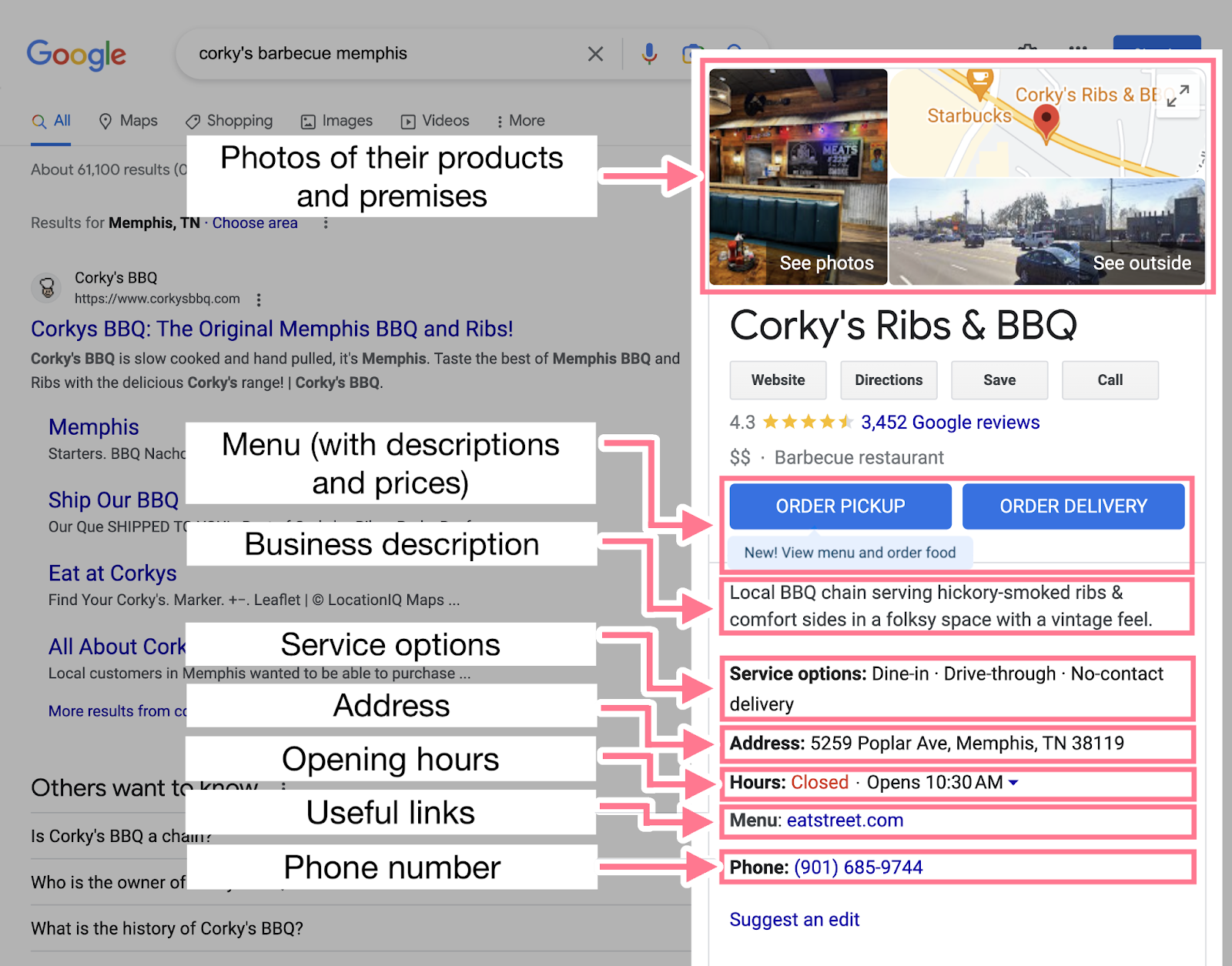Click the Choose area link

[255, 223]
